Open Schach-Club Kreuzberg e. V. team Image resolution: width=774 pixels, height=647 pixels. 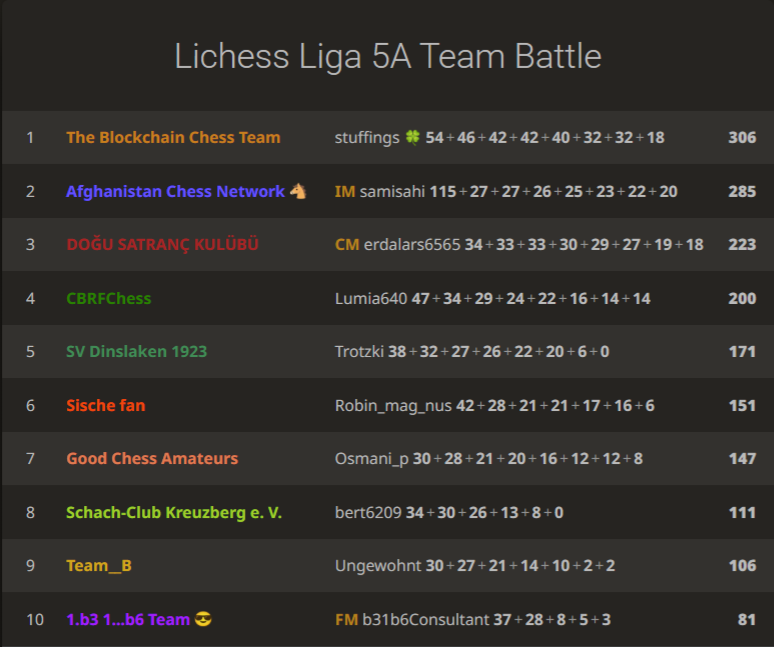[x=174, y=512]
